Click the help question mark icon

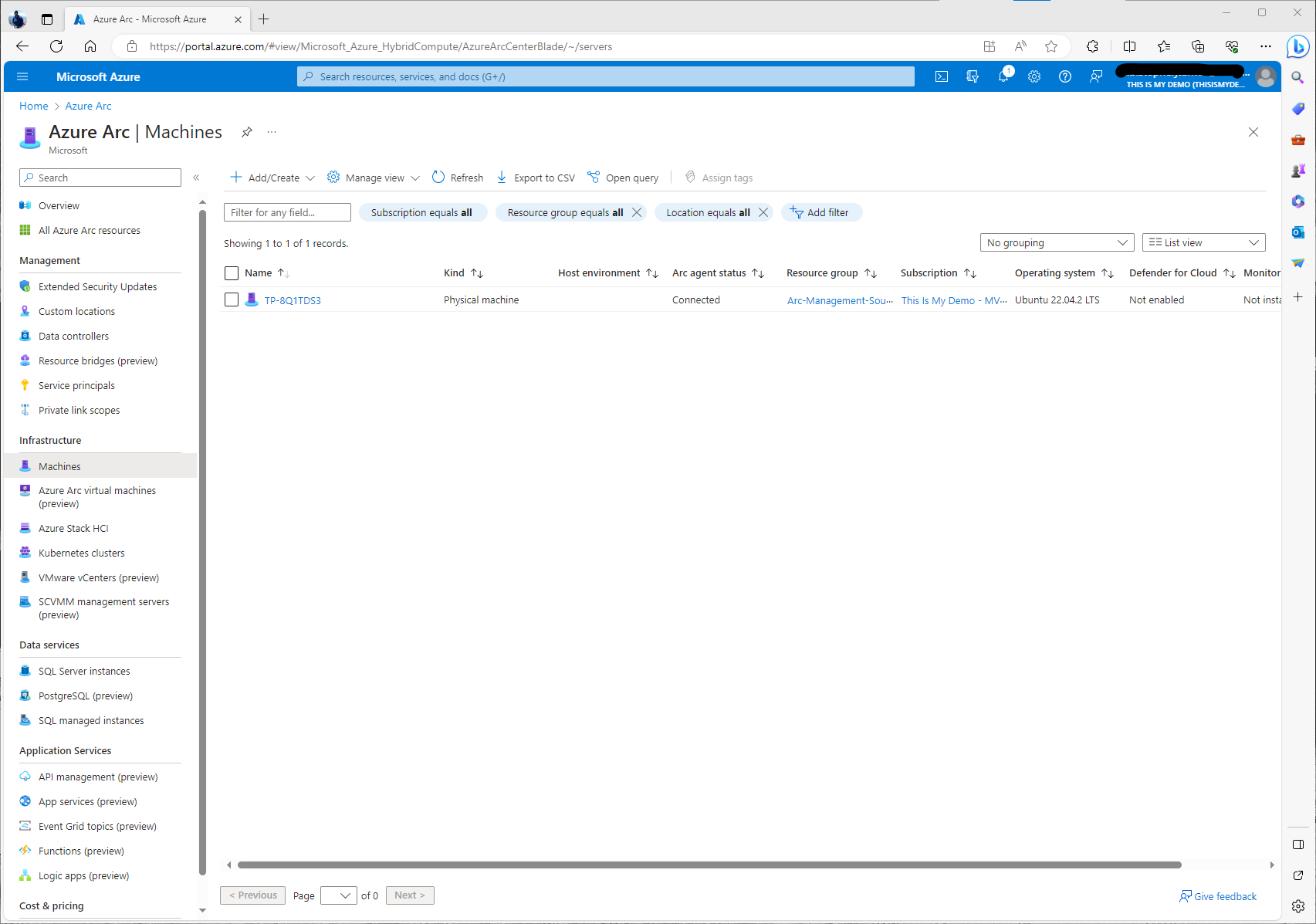click(x=1065, y=76)
